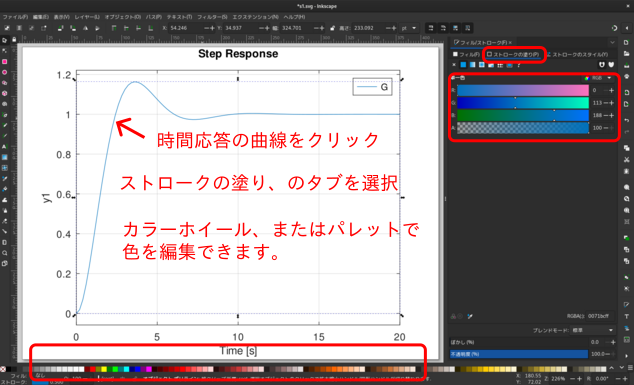The image size is (634, 385).
Task: Click the open document folder icon
Action: 626,53
